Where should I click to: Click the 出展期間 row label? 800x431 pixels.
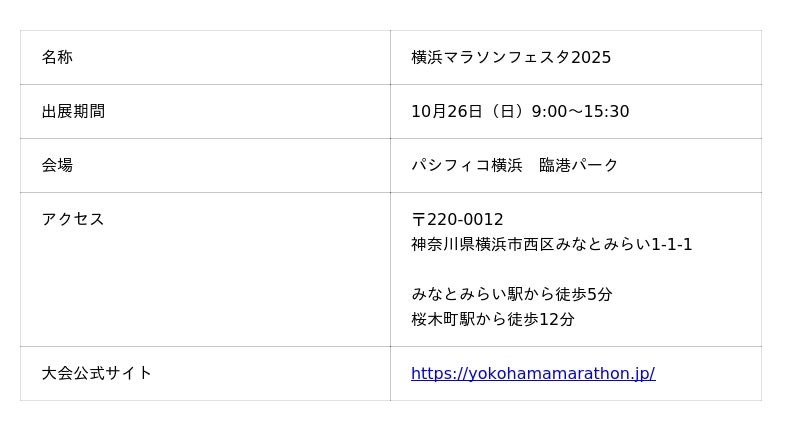[x=73, y=112]
